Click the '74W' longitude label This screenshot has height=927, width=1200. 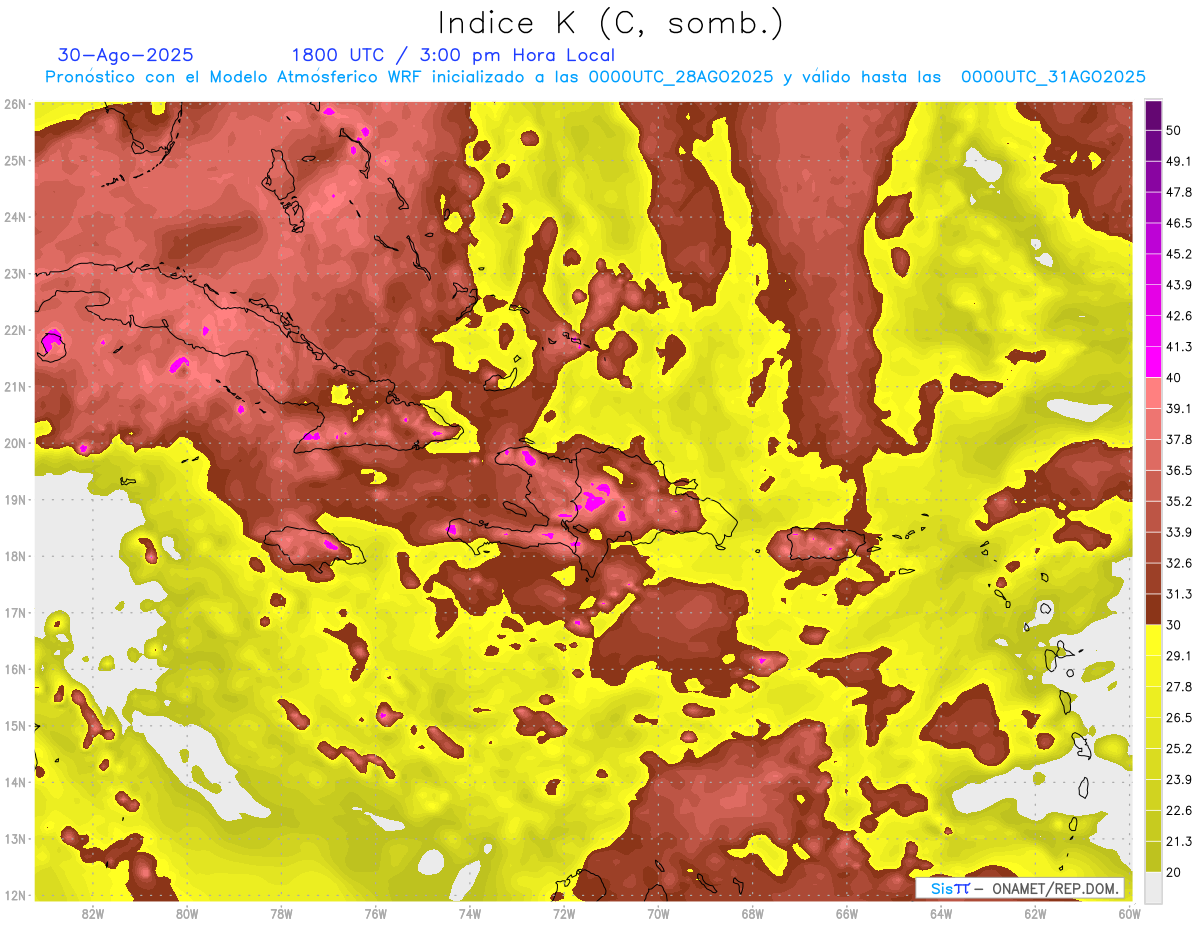470,913
